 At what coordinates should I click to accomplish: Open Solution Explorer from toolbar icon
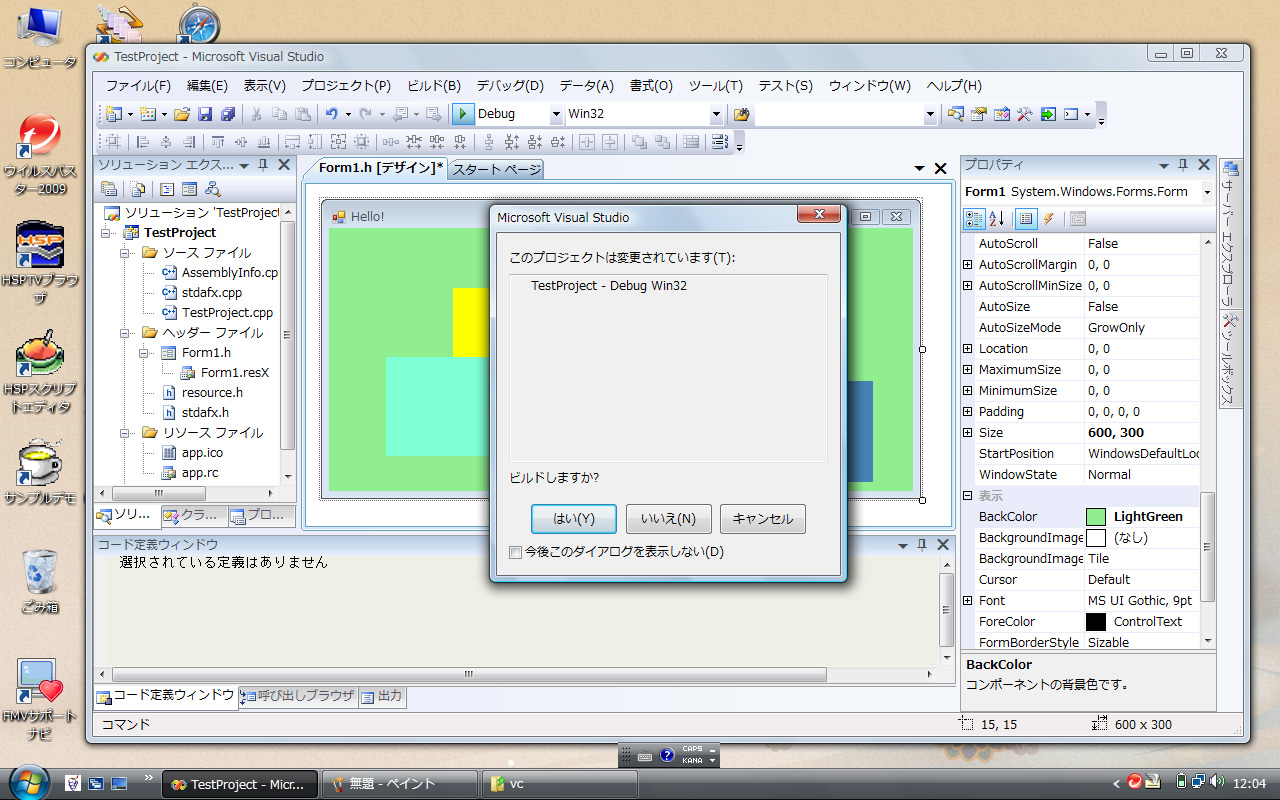pyautogui.click(x=956, y=114)
